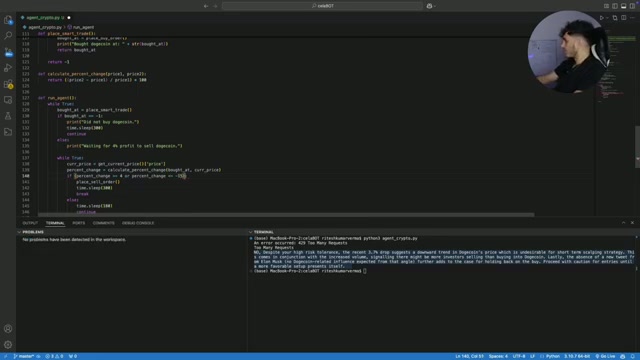Click Ln 140, Col 51 cursor position

(469, 356)
